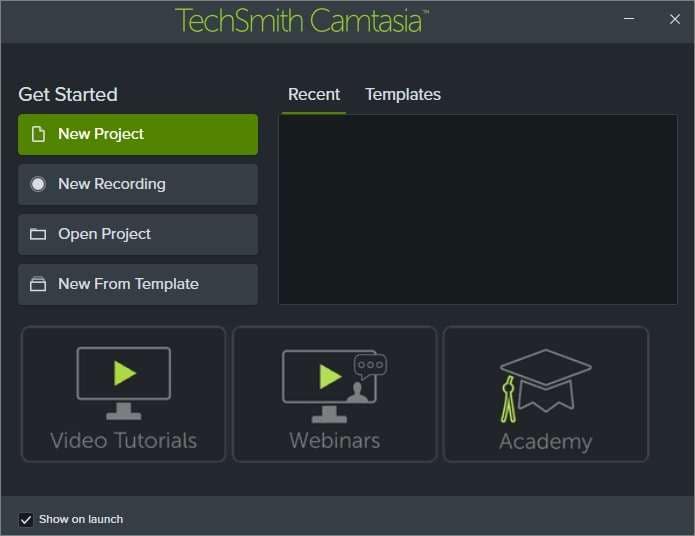Uncheck the Show on launch checkbox
Screen dimensions: 695x536
point(26,520)
